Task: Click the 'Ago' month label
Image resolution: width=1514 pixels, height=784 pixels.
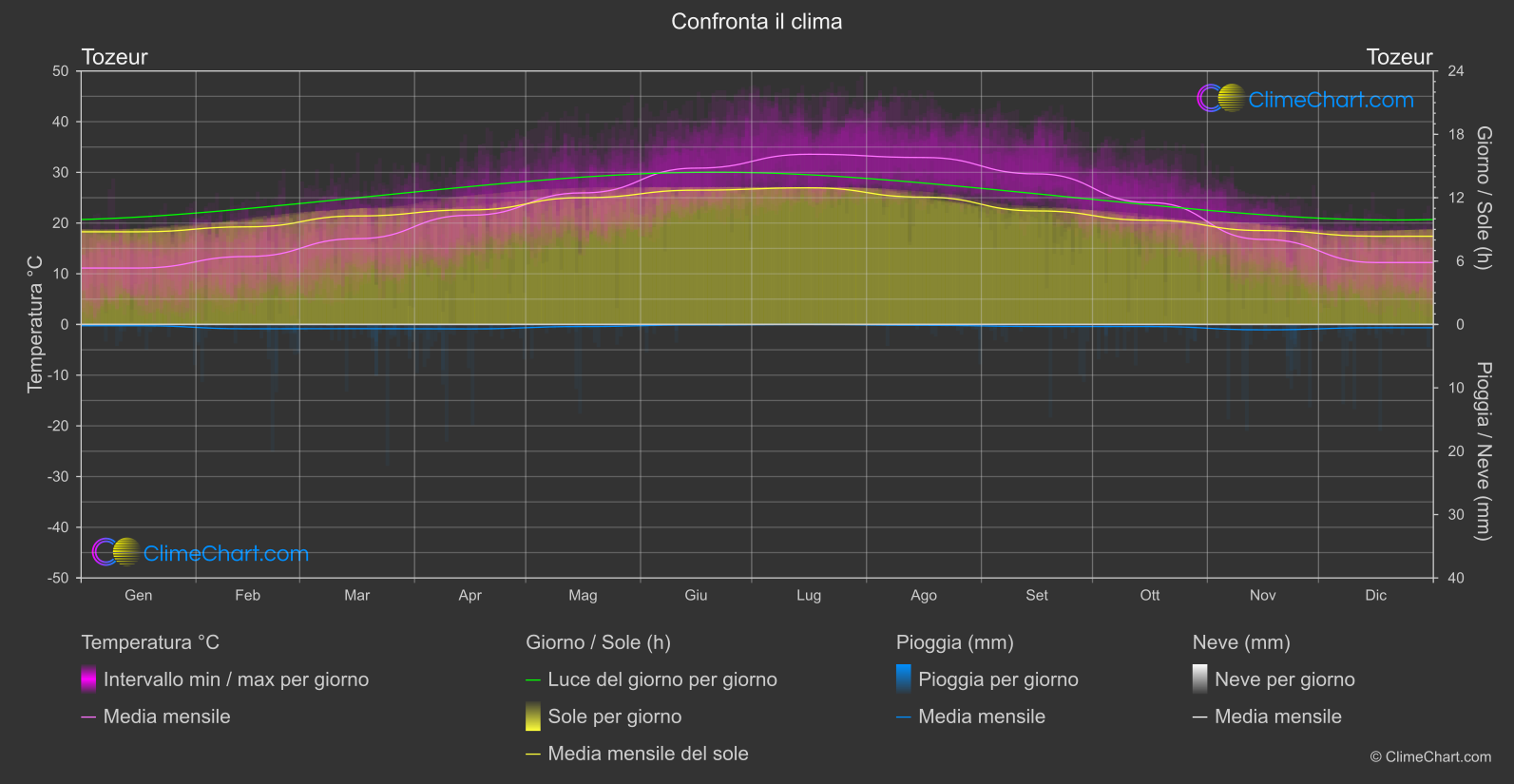Action: [x=924, y=595]
